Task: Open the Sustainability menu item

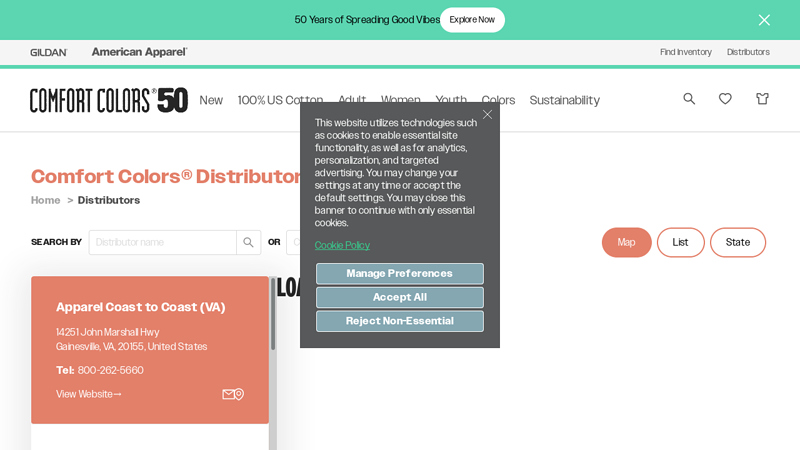Action: coord(564,100)
